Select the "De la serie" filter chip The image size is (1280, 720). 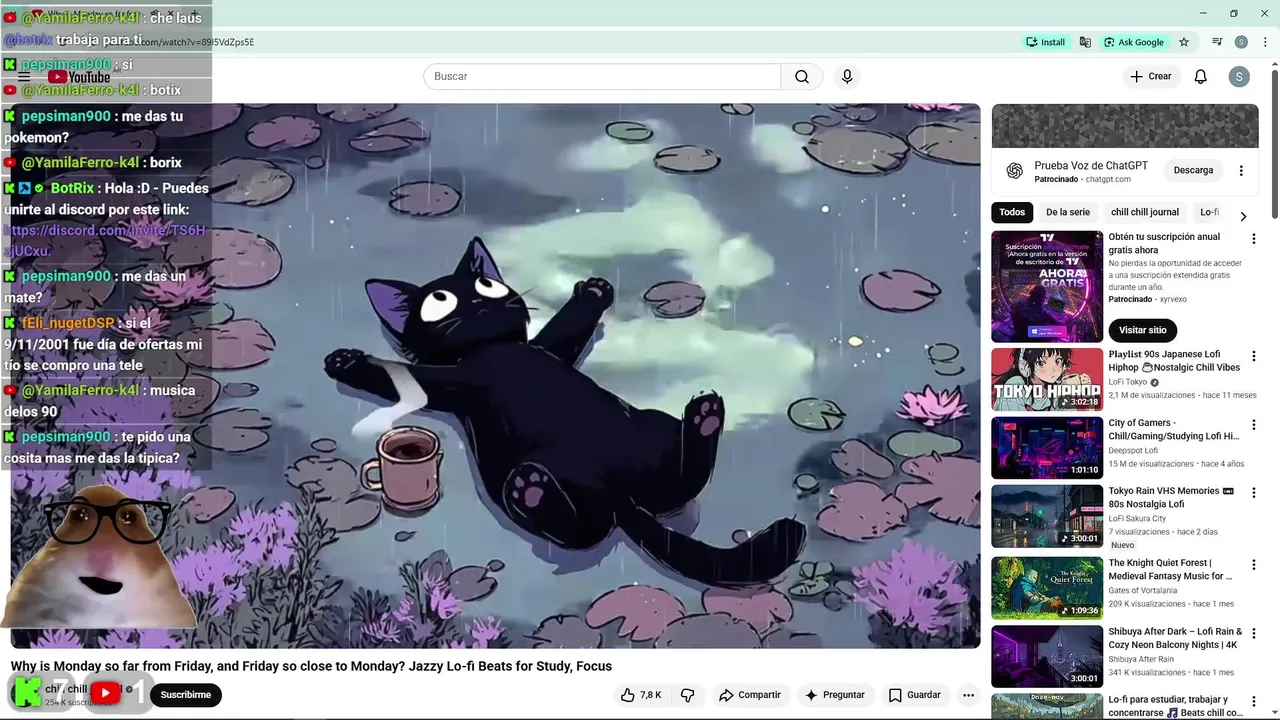click(1068, 212)
